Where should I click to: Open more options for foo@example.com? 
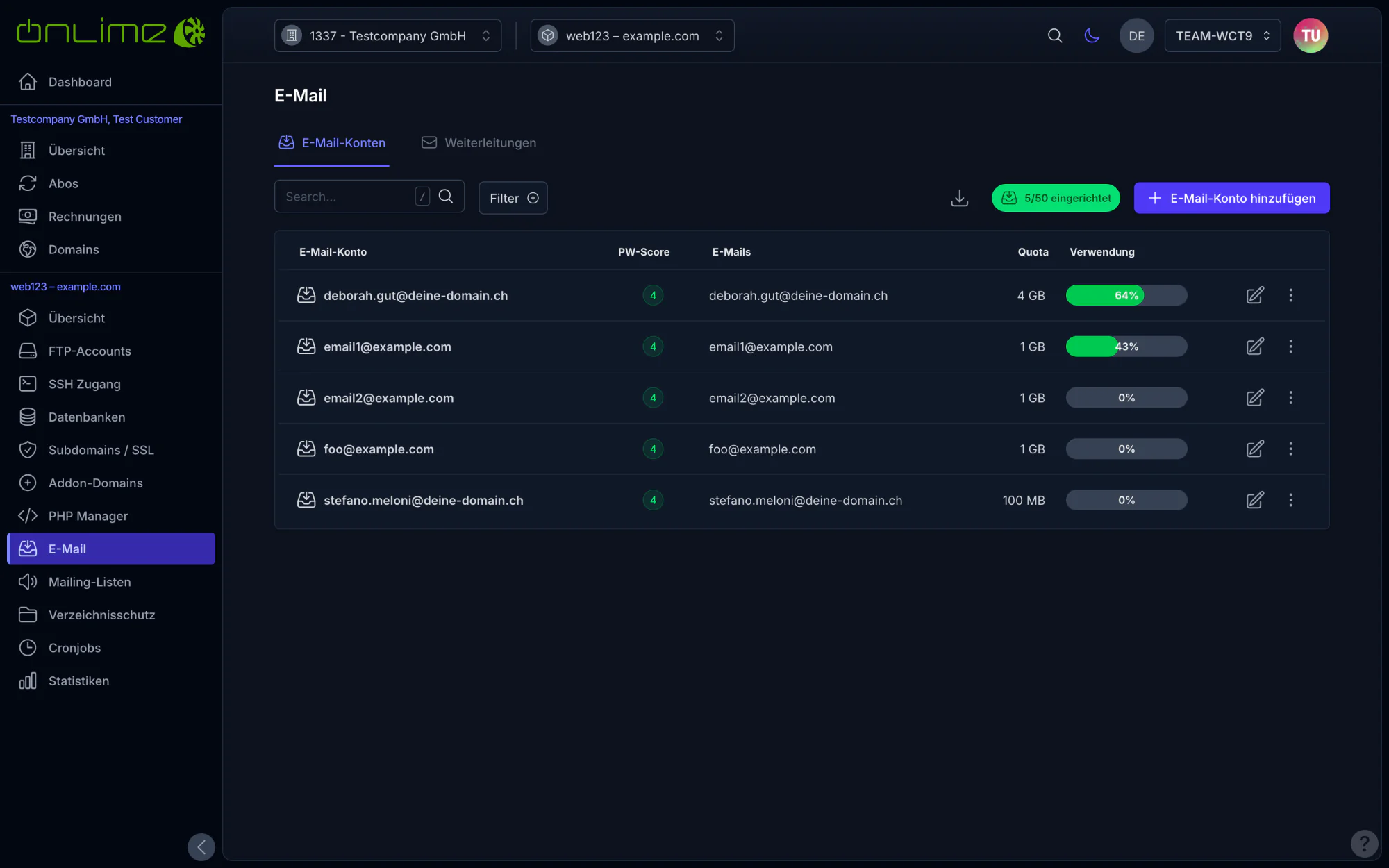click(x=1290, y=449)
